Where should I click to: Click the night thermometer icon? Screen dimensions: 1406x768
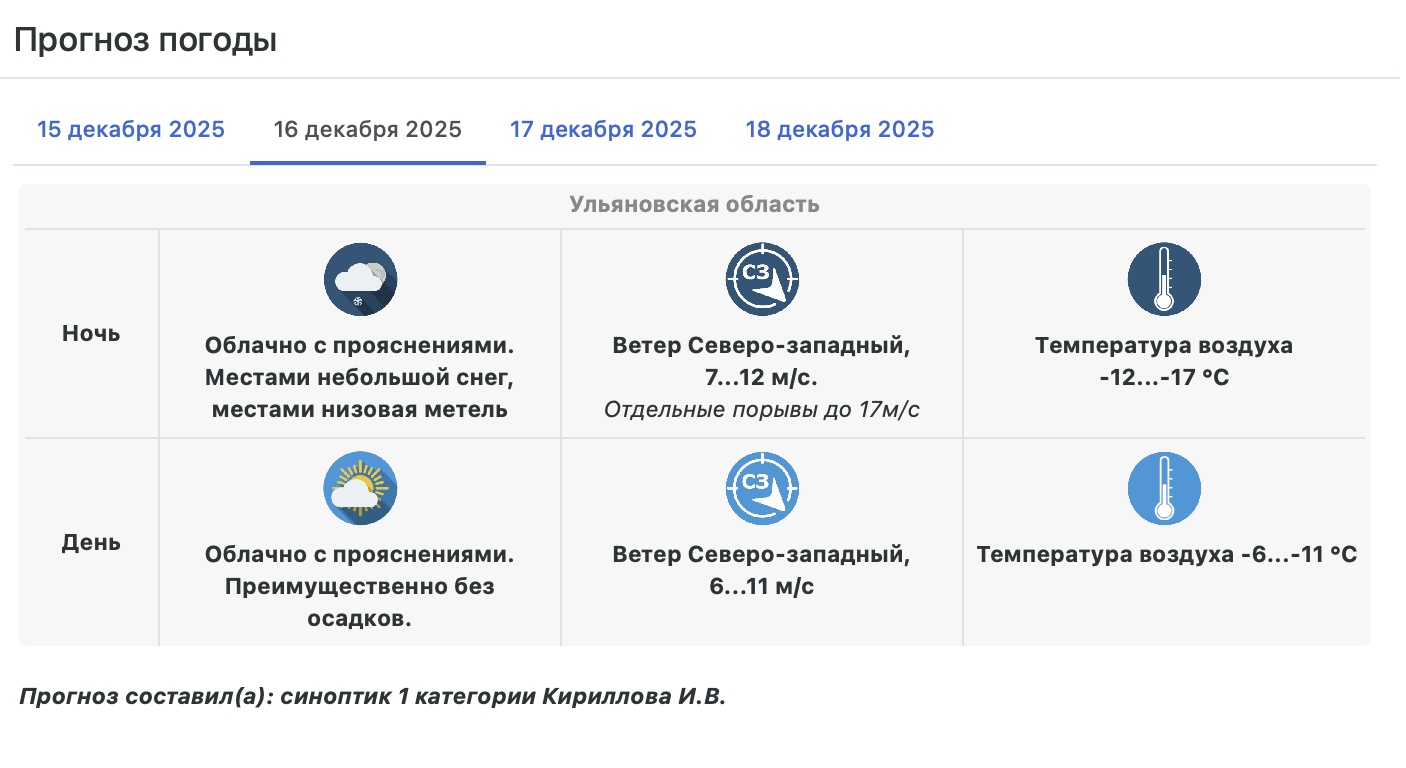(1164, 279)
